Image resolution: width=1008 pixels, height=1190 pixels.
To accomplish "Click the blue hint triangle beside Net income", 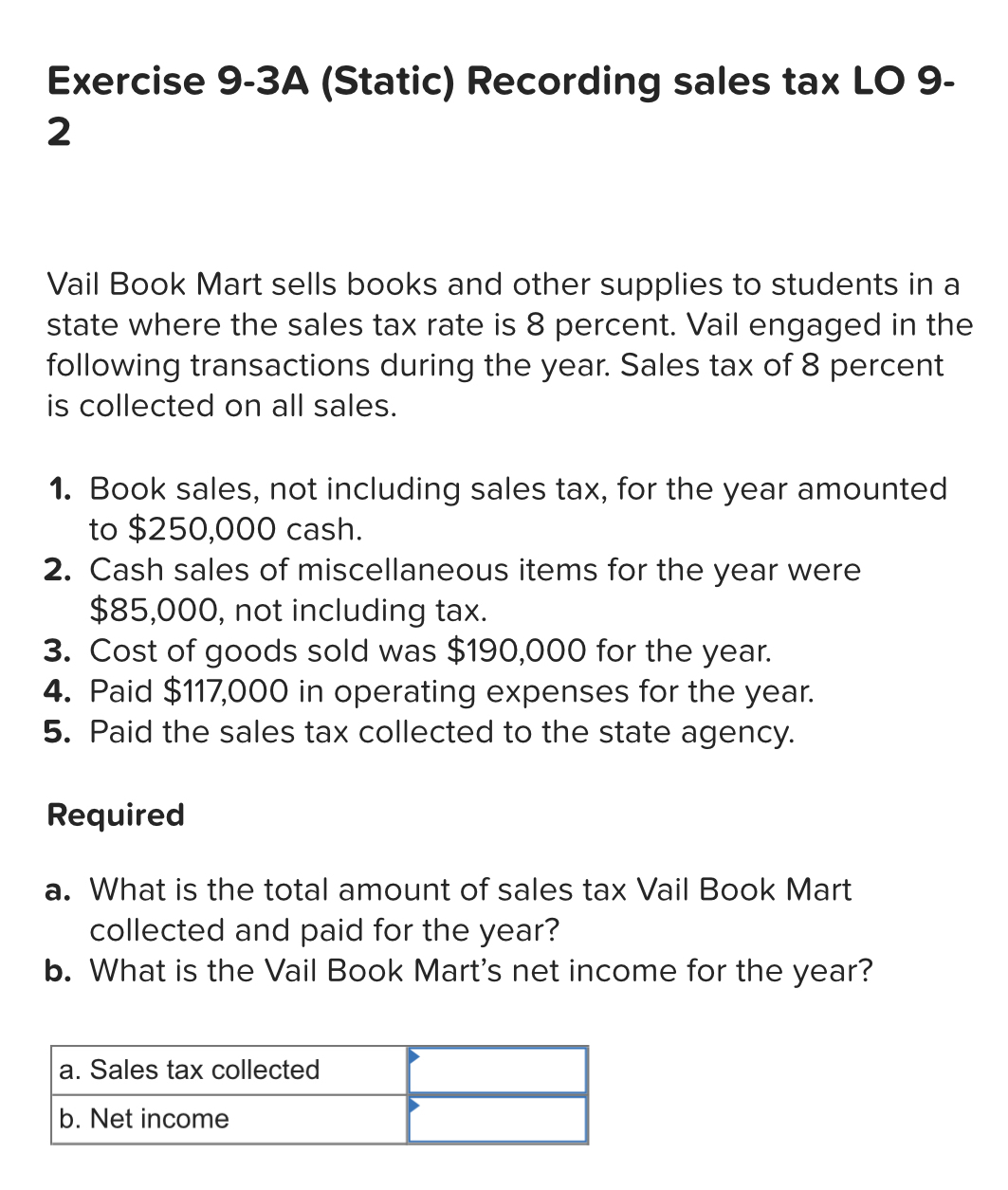I will [413, 1103].
